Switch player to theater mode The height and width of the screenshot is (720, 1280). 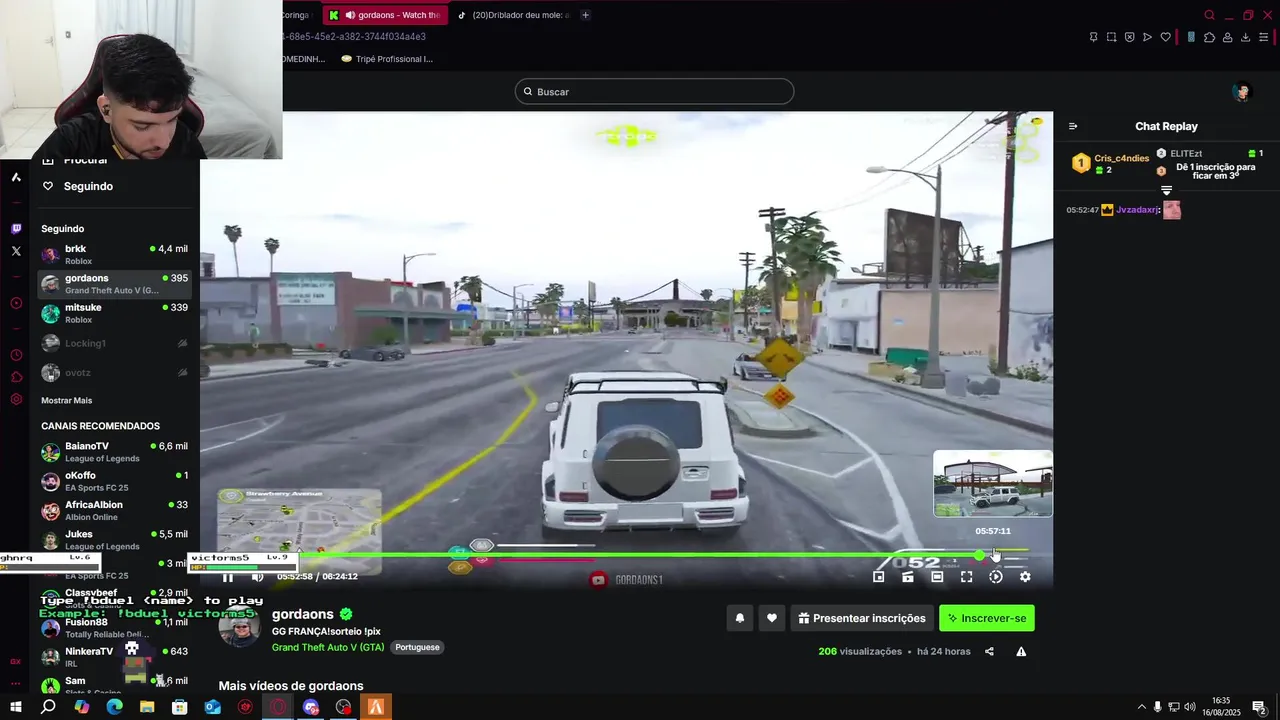point(937,577)
